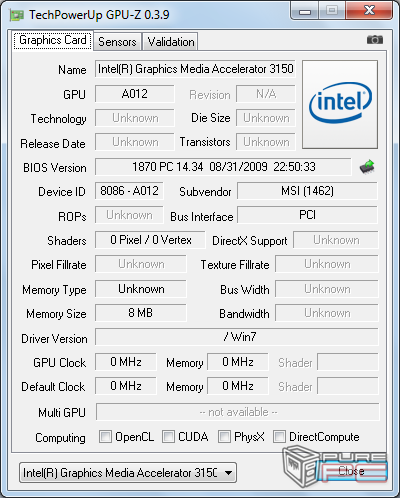
Task: Click the GPU Clock 0 MHz field
Action: (126, 362)
